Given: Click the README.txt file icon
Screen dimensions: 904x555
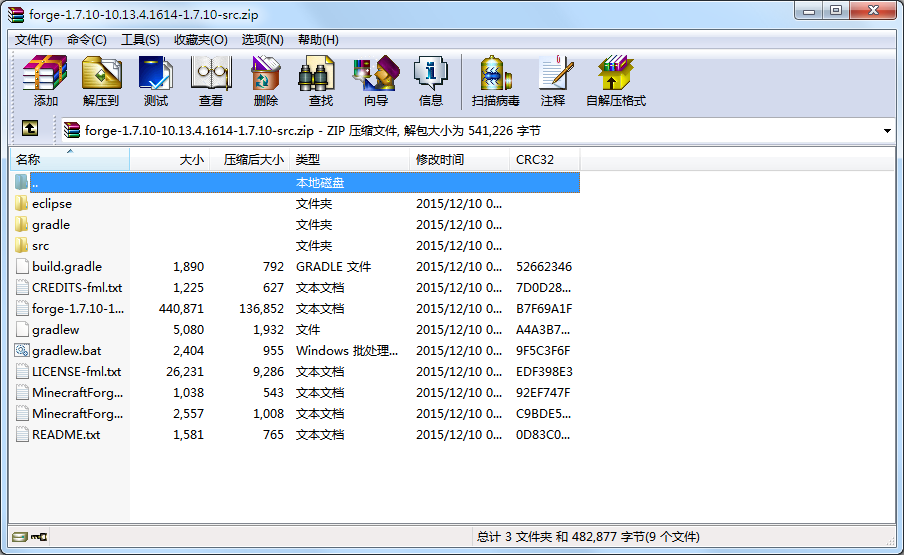Looking at the screenshot, I should (22, 434).
